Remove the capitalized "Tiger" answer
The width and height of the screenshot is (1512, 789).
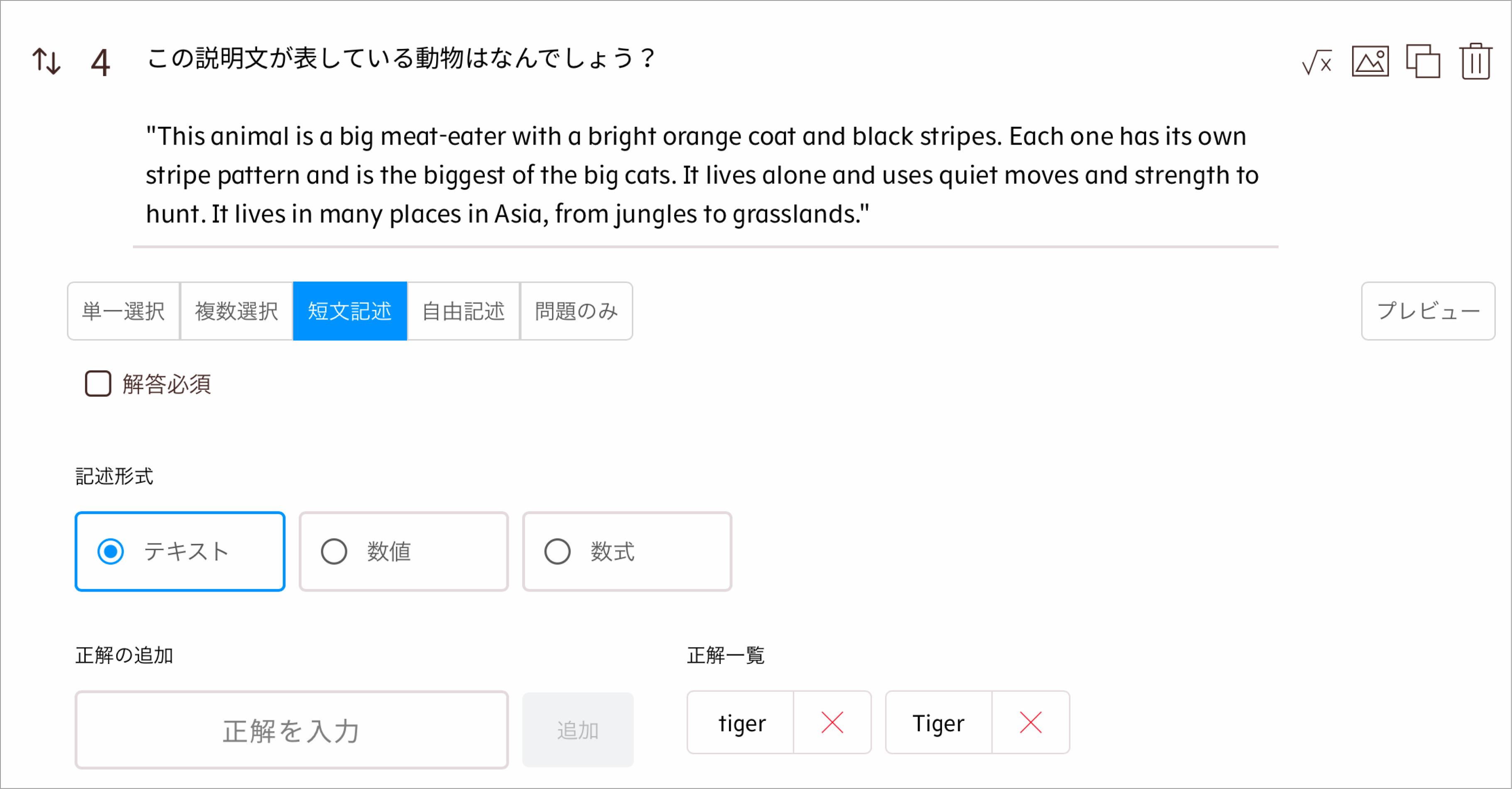pyautogui.click(x=1030, y=723)
